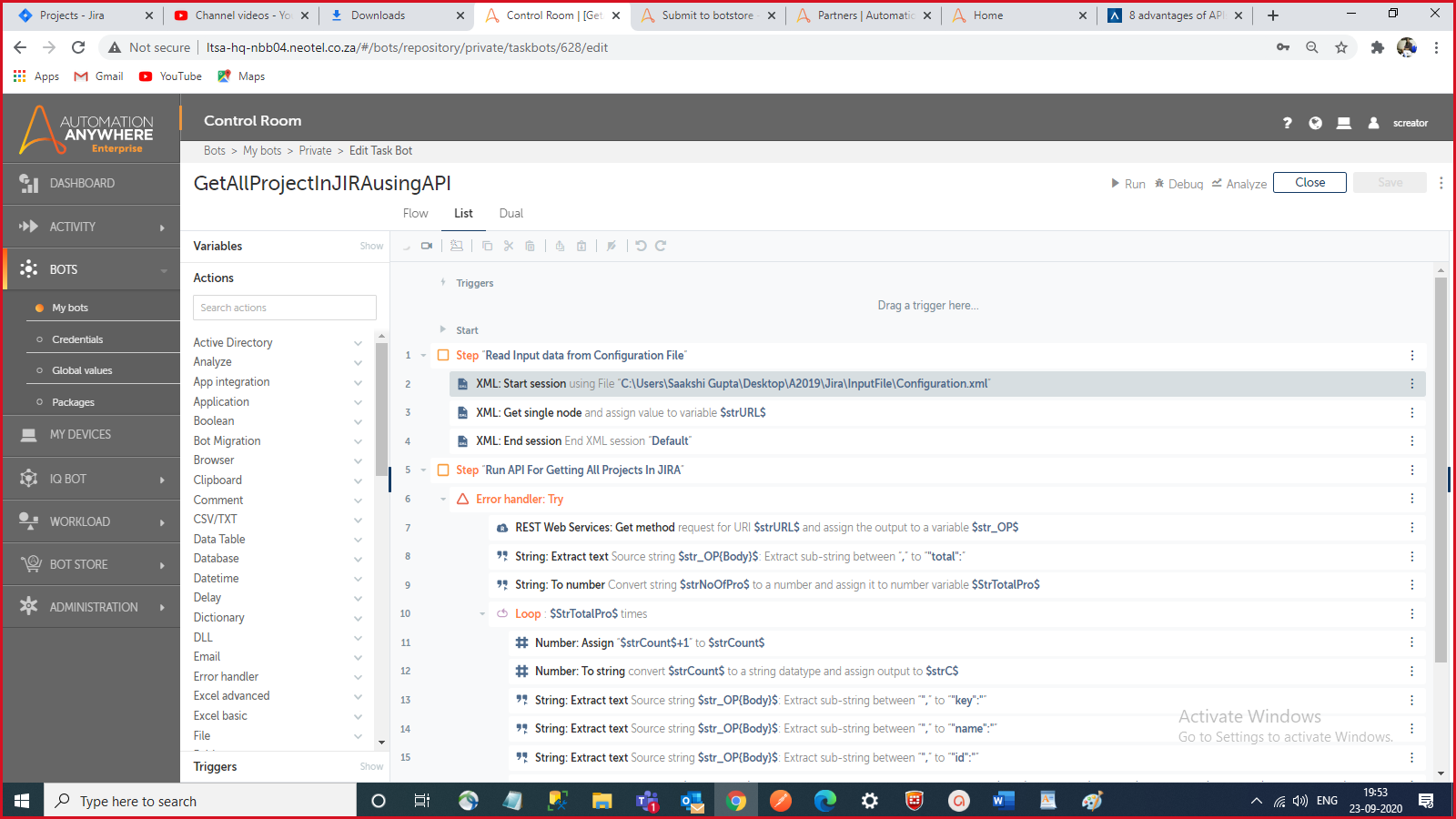Analyze the bot

click(x=1239, y=184)
